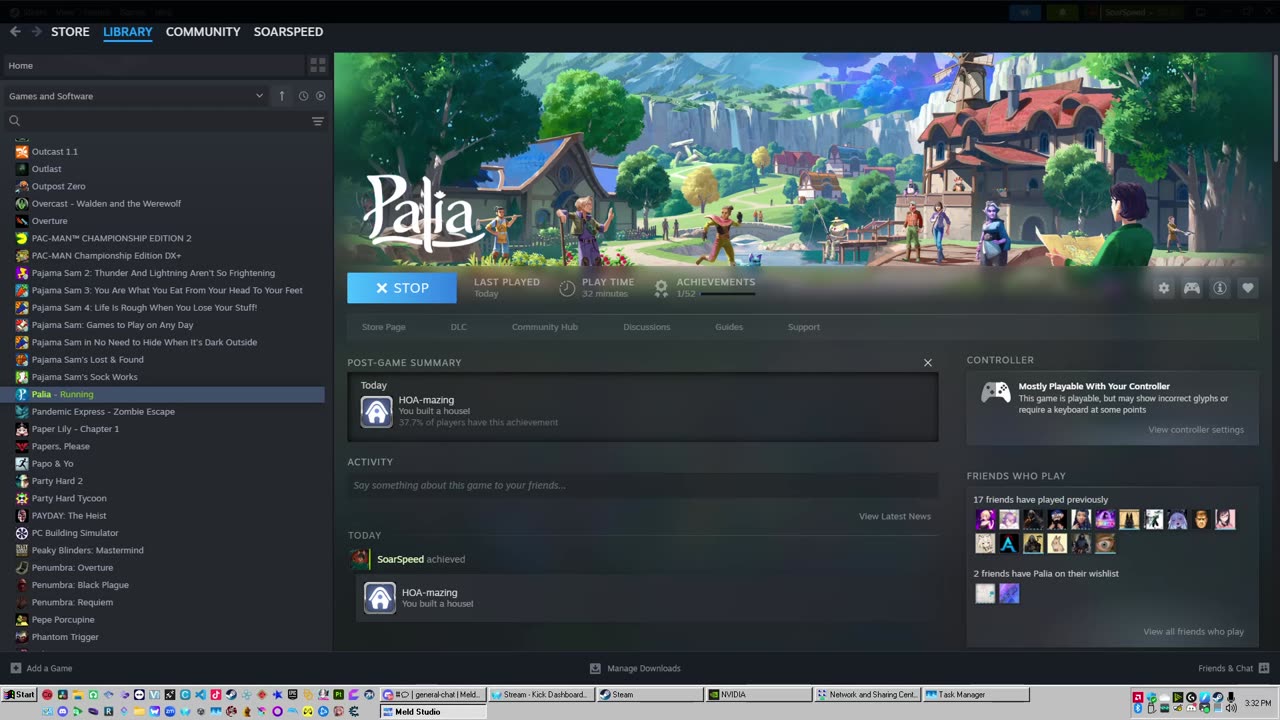The height and width of the screenshot is (720, 1280).
Task: Select the first wishlist friend avatar
Action: (x=985, y=593)
